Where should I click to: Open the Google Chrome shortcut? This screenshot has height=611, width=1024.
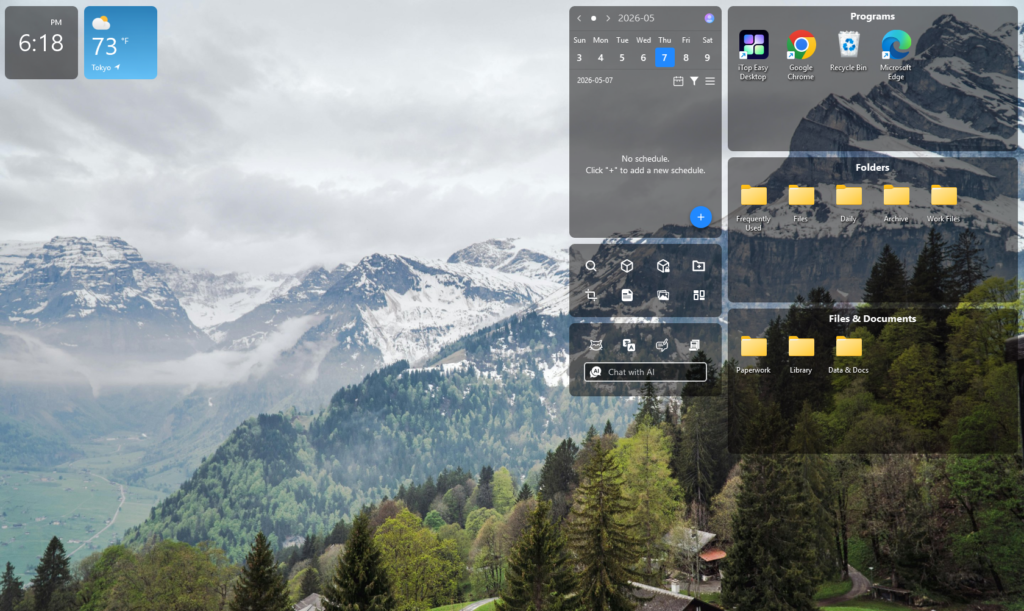pos(801,55)
